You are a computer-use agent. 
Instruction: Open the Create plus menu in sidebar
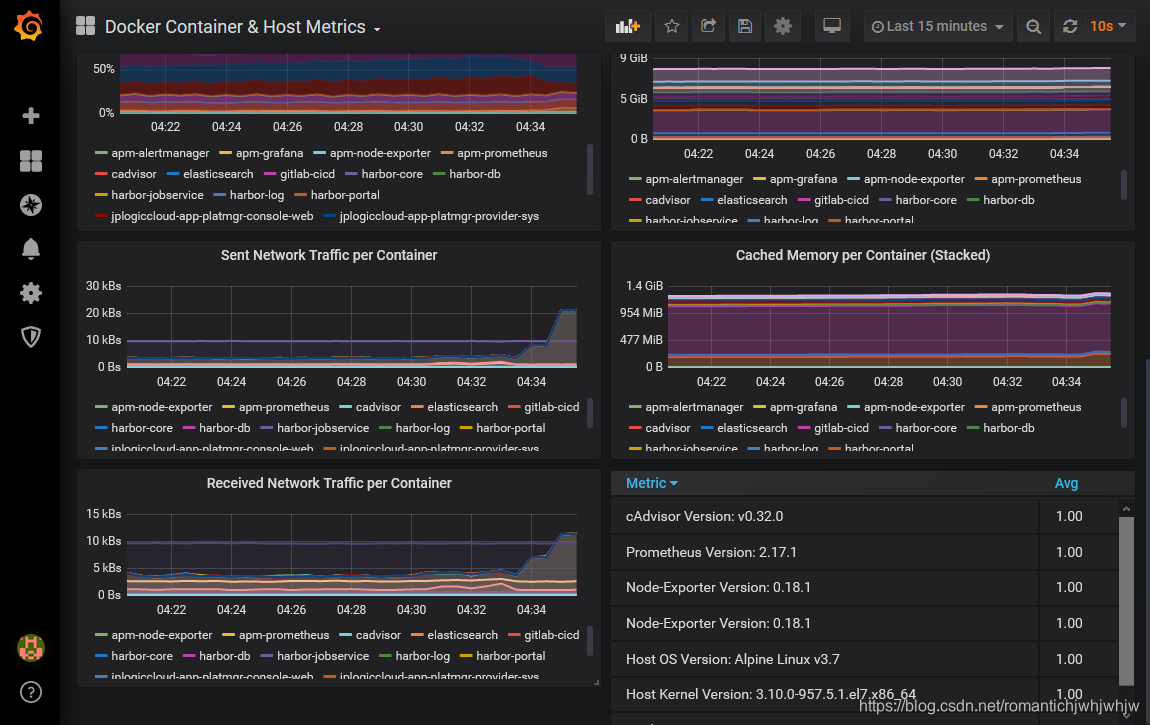pyautogui.click(x=31, y=116)
